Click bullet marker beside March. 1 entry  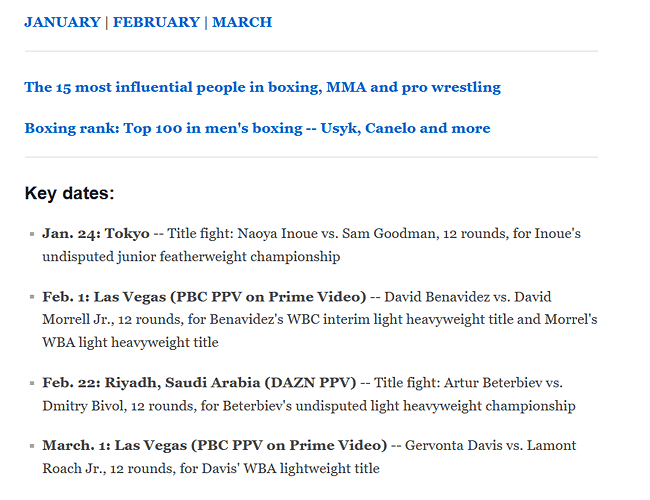(x=32, y=446)
